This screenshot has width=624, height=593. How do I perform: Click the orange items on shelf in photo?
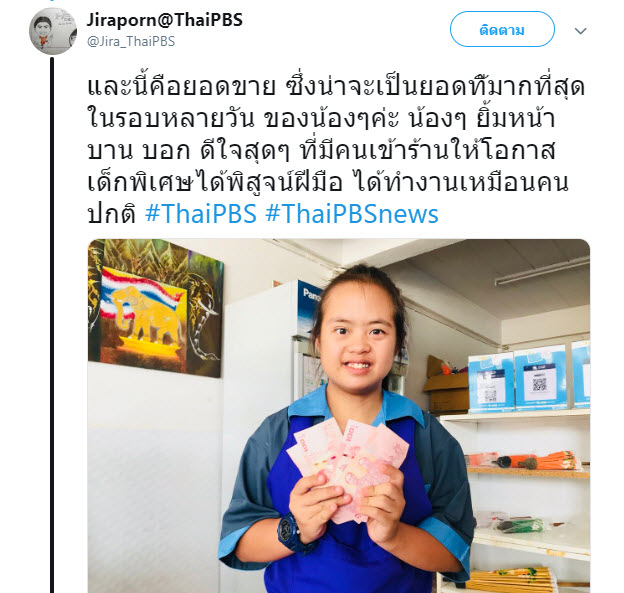525,461
